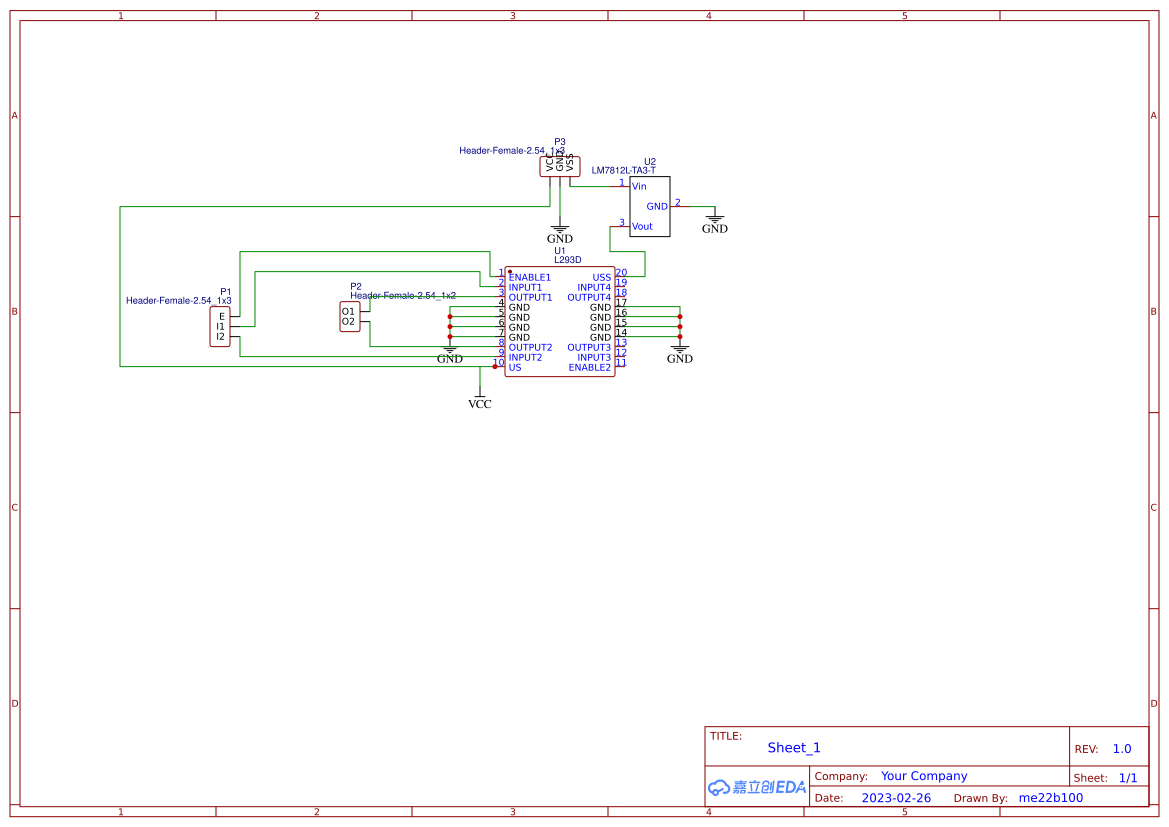This screenshot has height=827, width=1169.
Task: Select the date 2023-02-26 in title block
Action: (x=895, y=797)
